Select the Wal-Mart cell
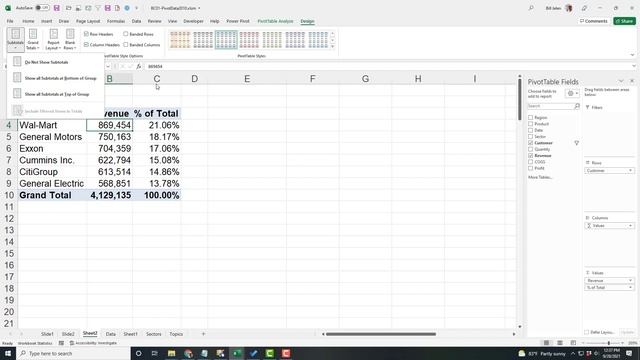 [x=52, y=125]
